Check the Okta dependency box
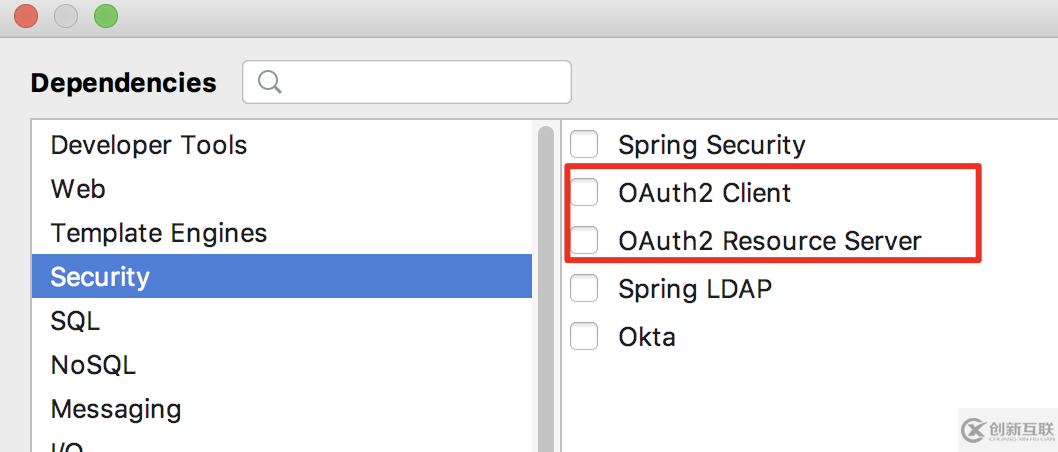 click(x=584, y=336)
